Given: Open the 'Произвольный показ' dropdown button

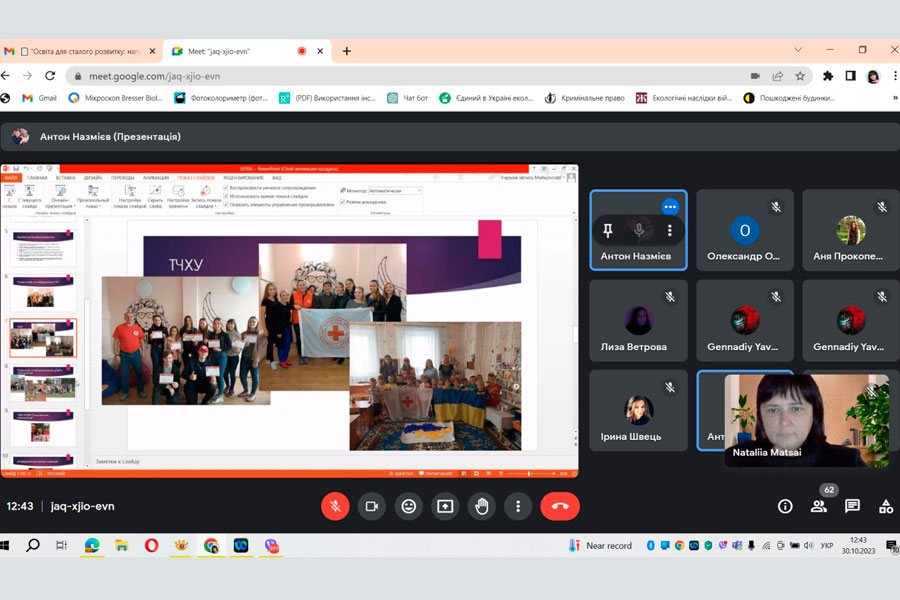Looking at the screenshot, I should [x=92, y=196].
